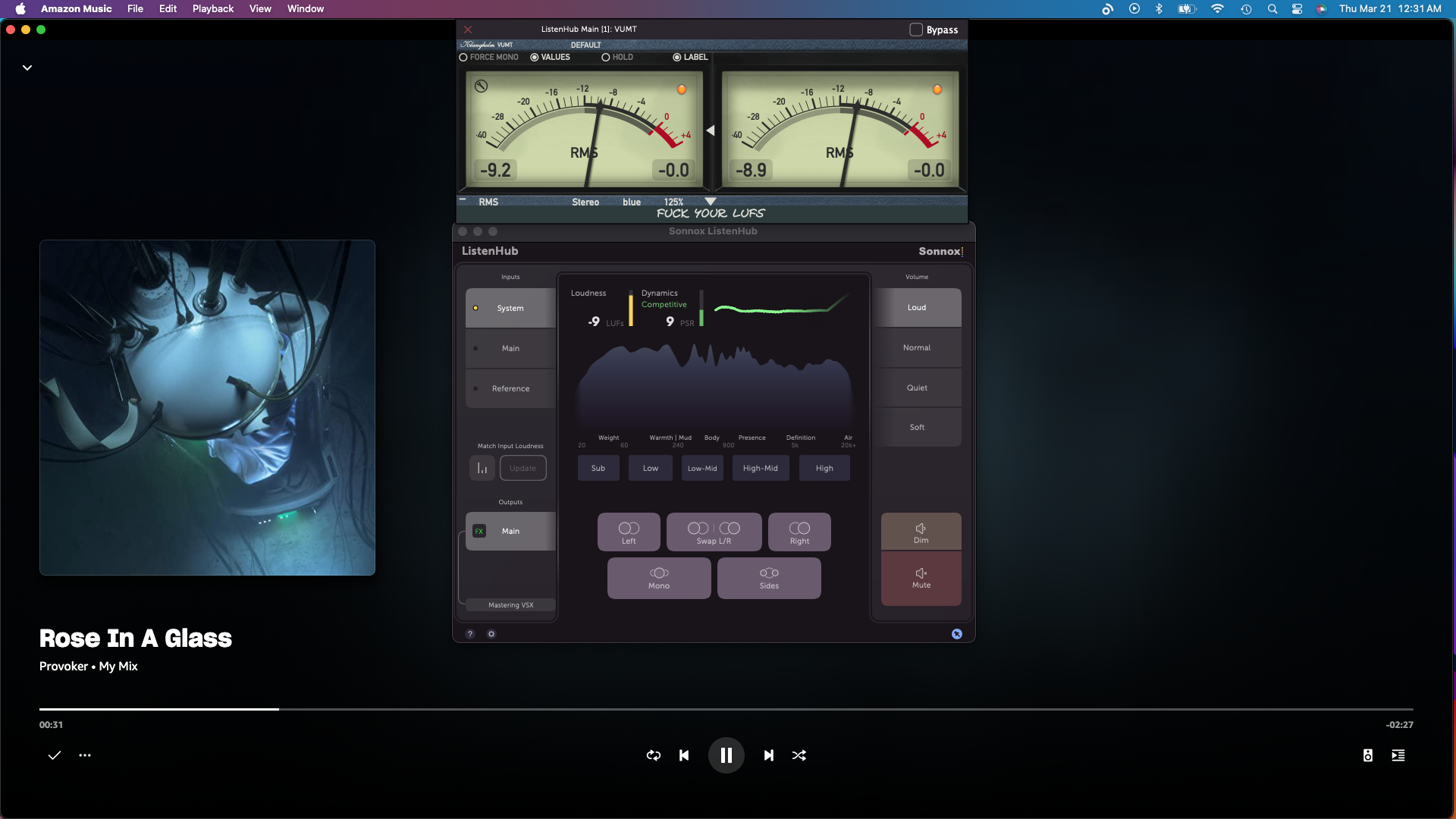
Task: Toggle the VUMT Bypass checkbox
Action: pyautogui.click(x=916, y=30)
